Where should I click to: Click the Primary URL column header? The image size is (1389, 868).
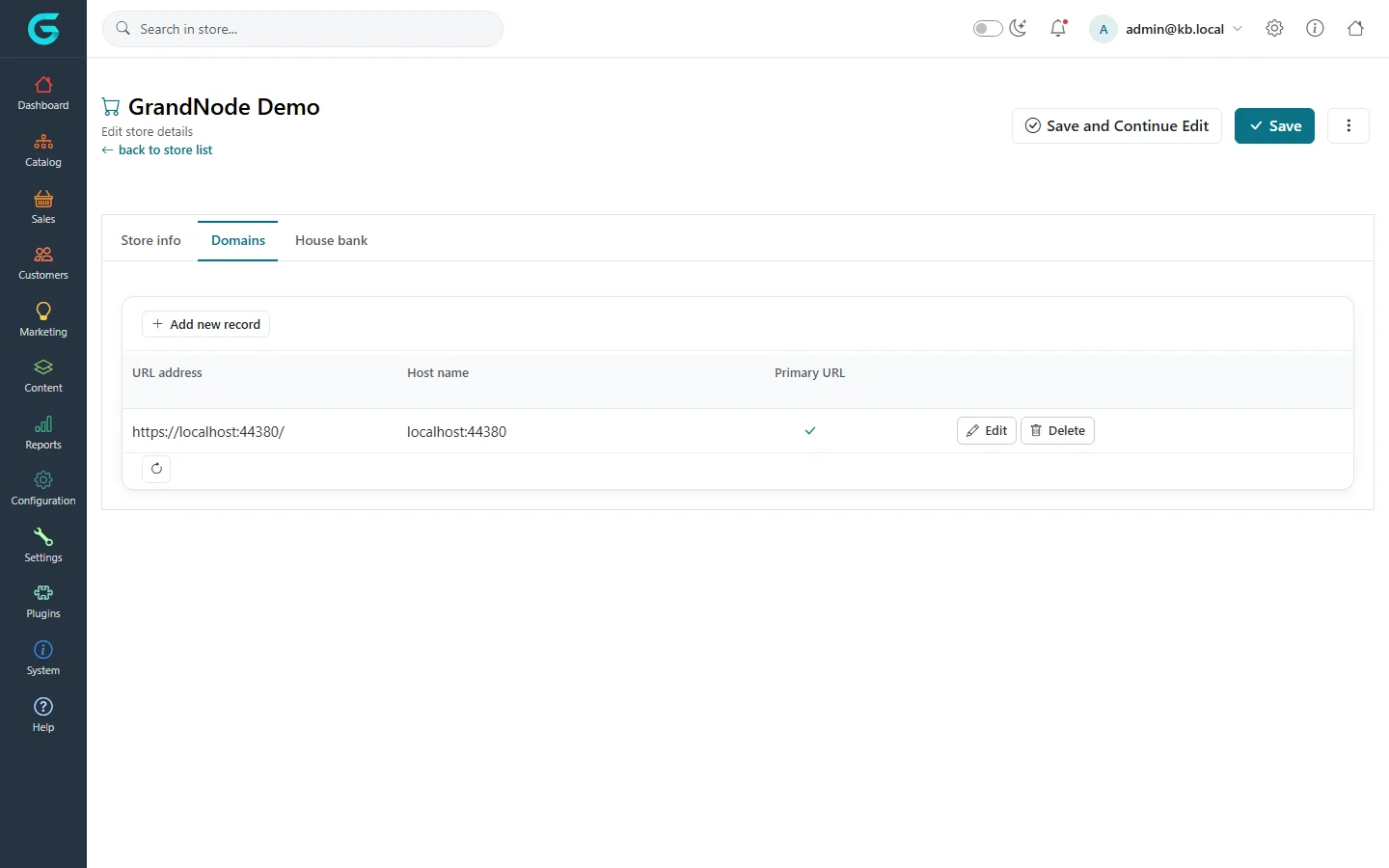(x=809, y=372)
